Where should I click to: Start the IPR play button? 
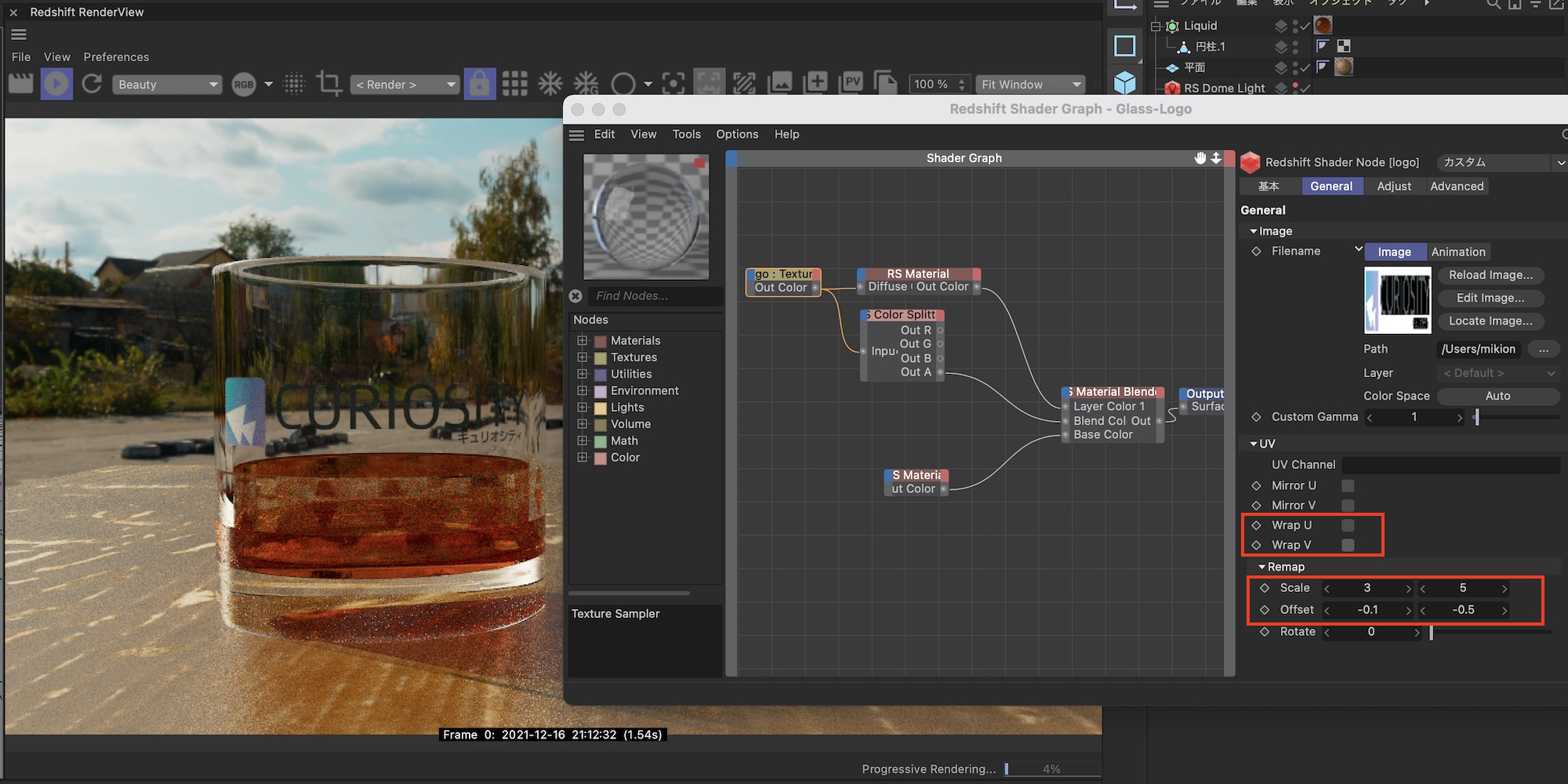coord(56,84)
